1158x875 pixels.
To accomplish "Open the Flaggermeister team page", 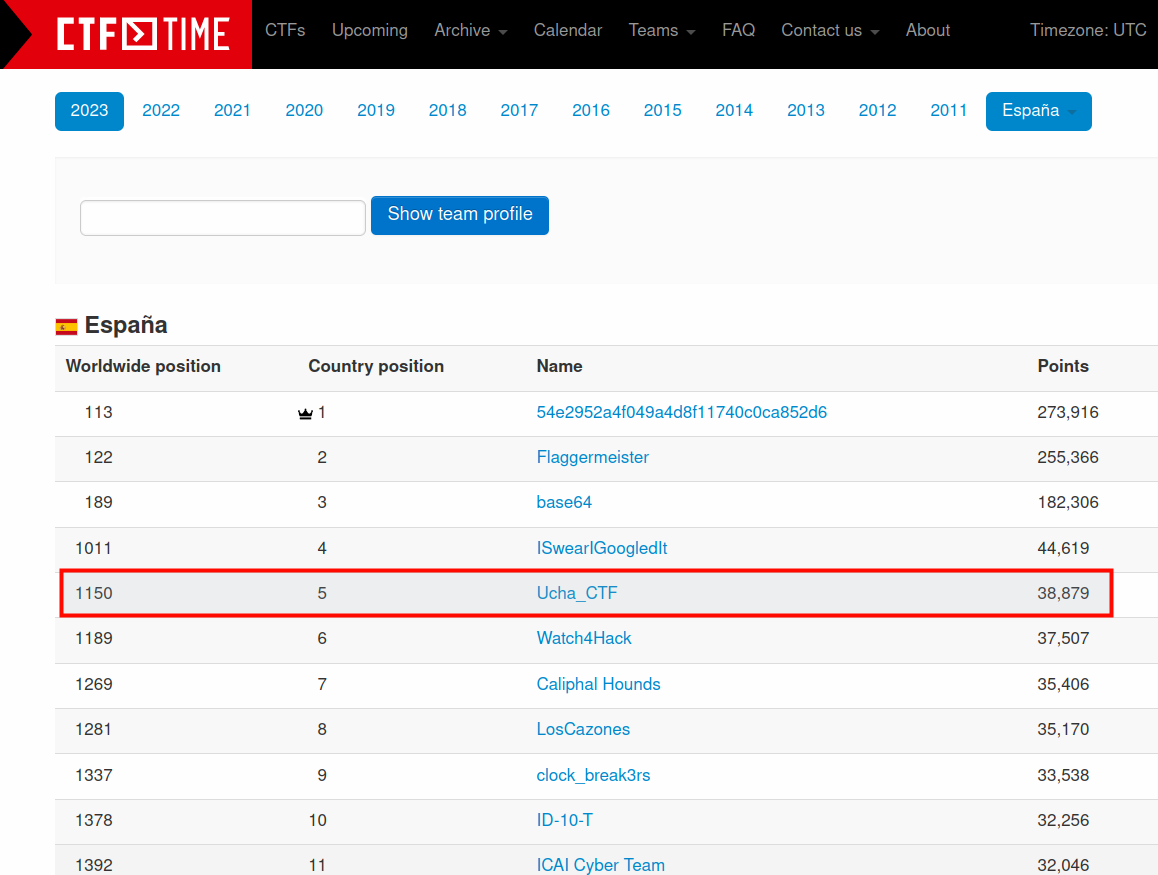I will [x=592, y=458].
